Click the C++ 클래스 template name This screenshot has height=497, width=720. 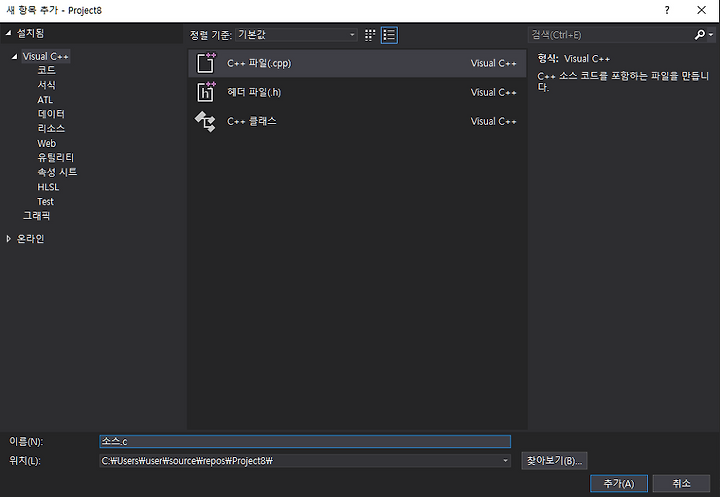[252, 121]
